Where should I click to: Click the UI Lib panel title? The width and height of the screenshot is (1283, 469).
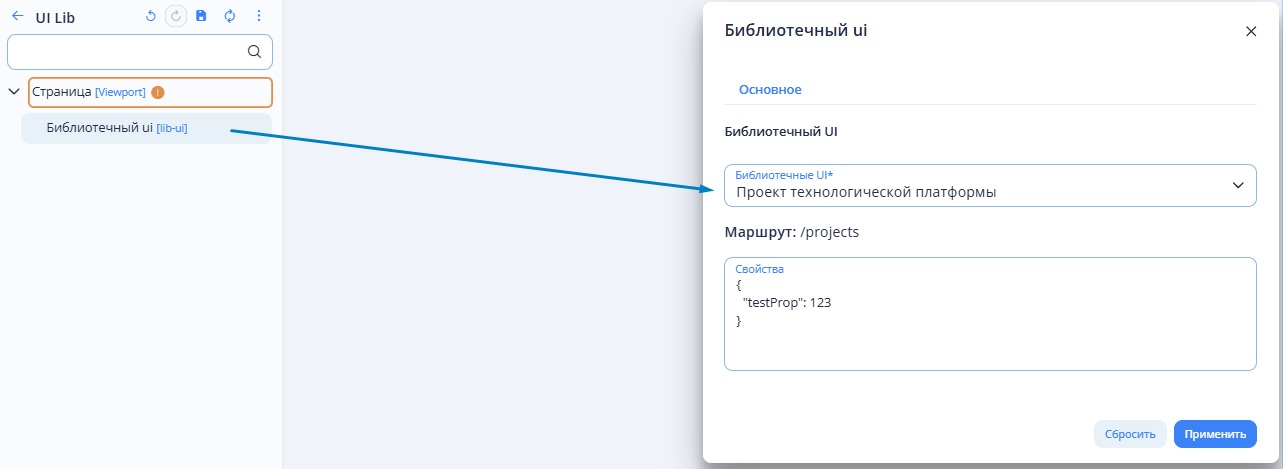(x=55, y=17)
